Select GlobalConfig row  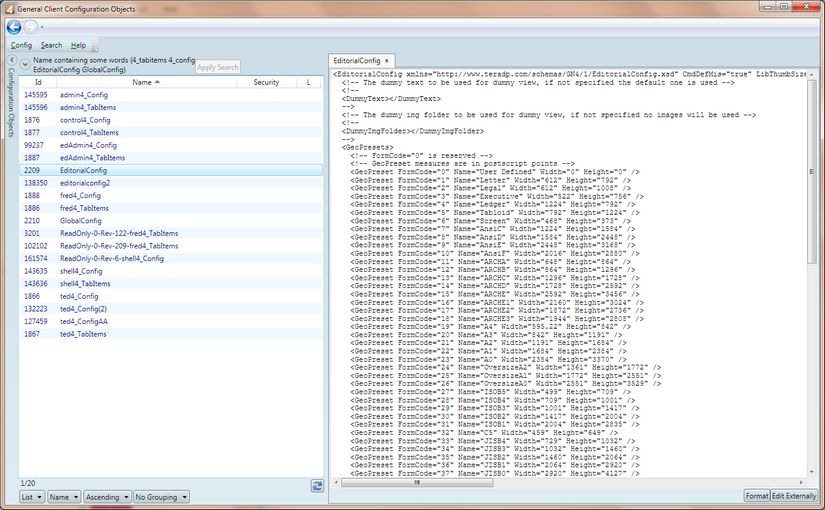(x=171, y=221)
